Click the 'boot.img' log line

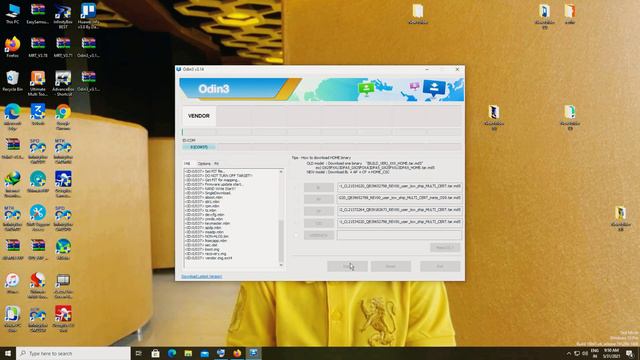coord(202,249)
